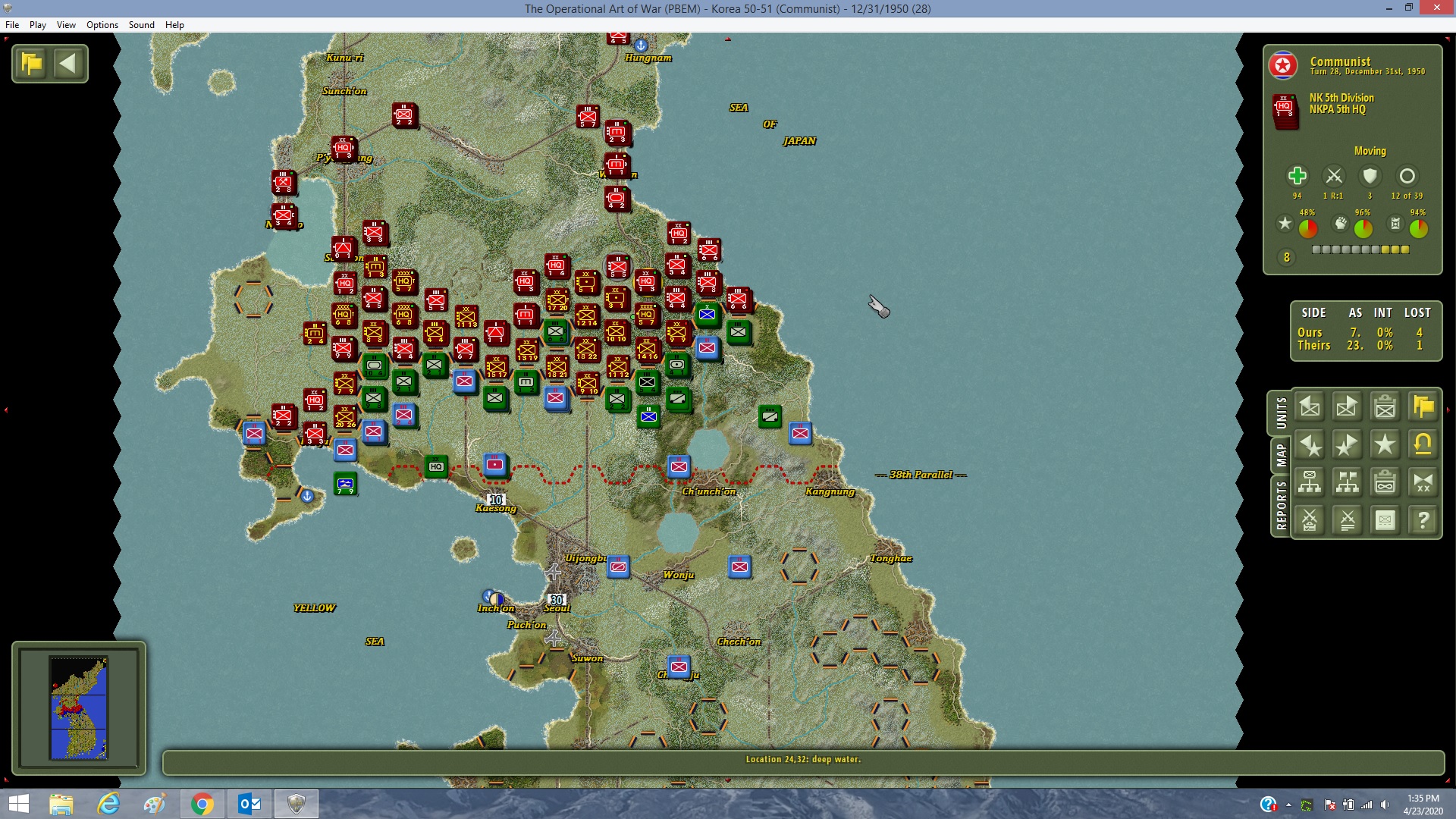This screenshot has width=1456, height=819.
Task: Click the NK 5th Division unit name
Action: click(1341, 98)
